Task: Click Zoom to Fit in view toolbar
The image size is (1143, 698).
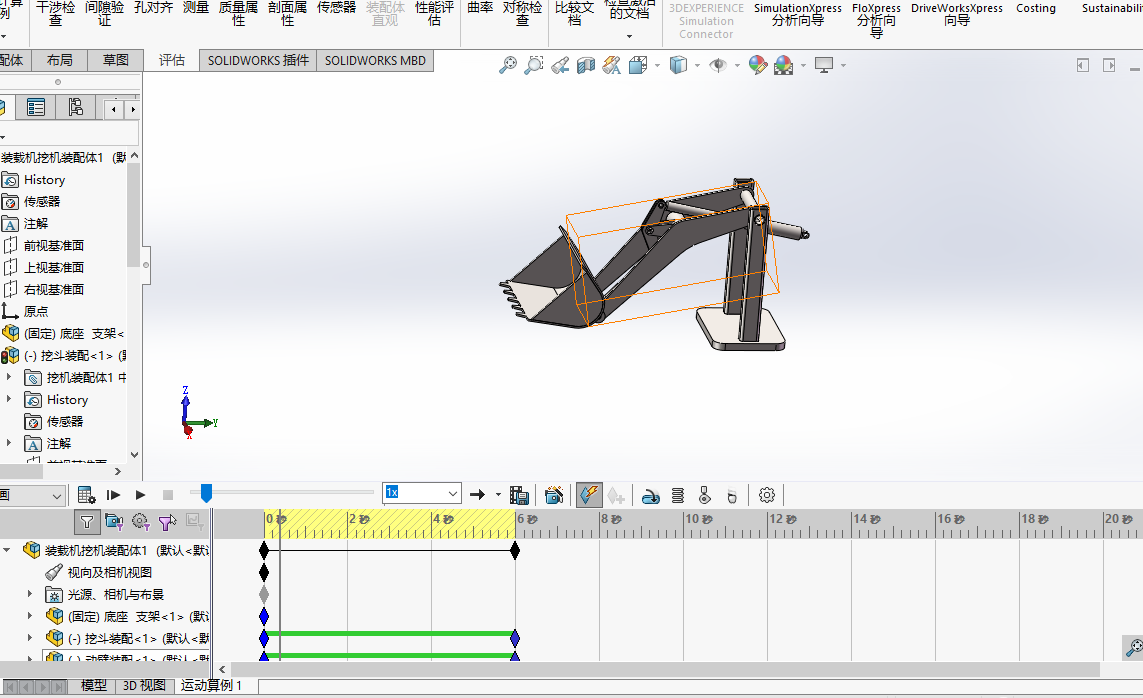Action: click(x=508, y=66)
